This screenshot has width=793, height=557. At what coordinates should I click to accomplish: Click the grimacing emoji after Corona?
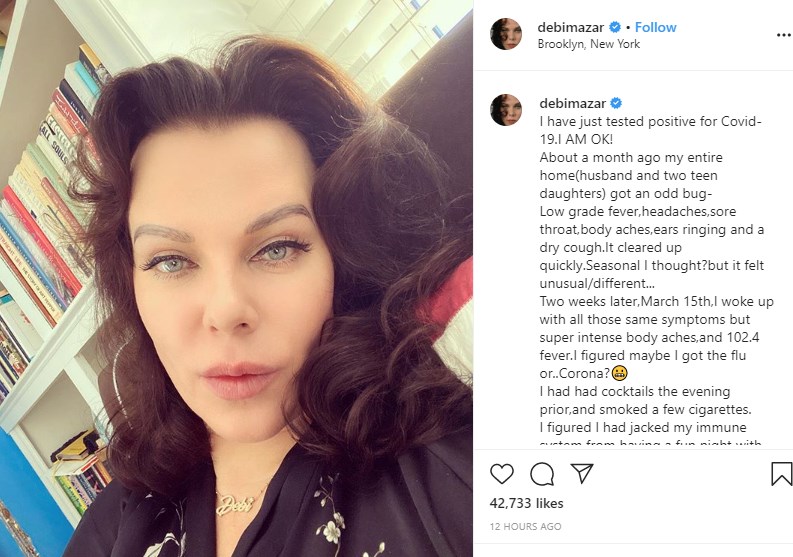(x=620, y=373)
